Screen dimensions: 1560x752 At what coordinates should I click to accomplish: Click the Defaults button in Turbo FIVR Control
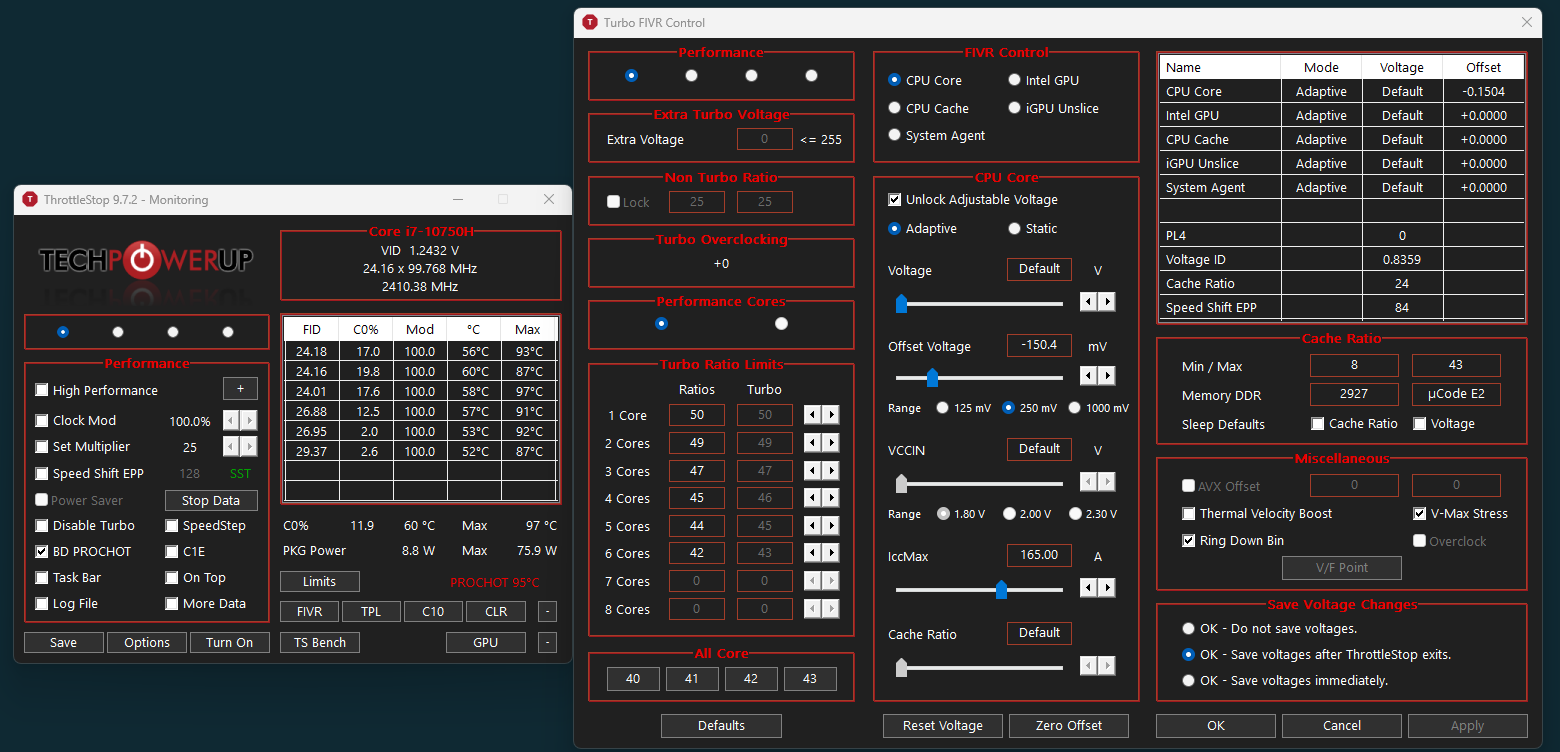(721, 726)
